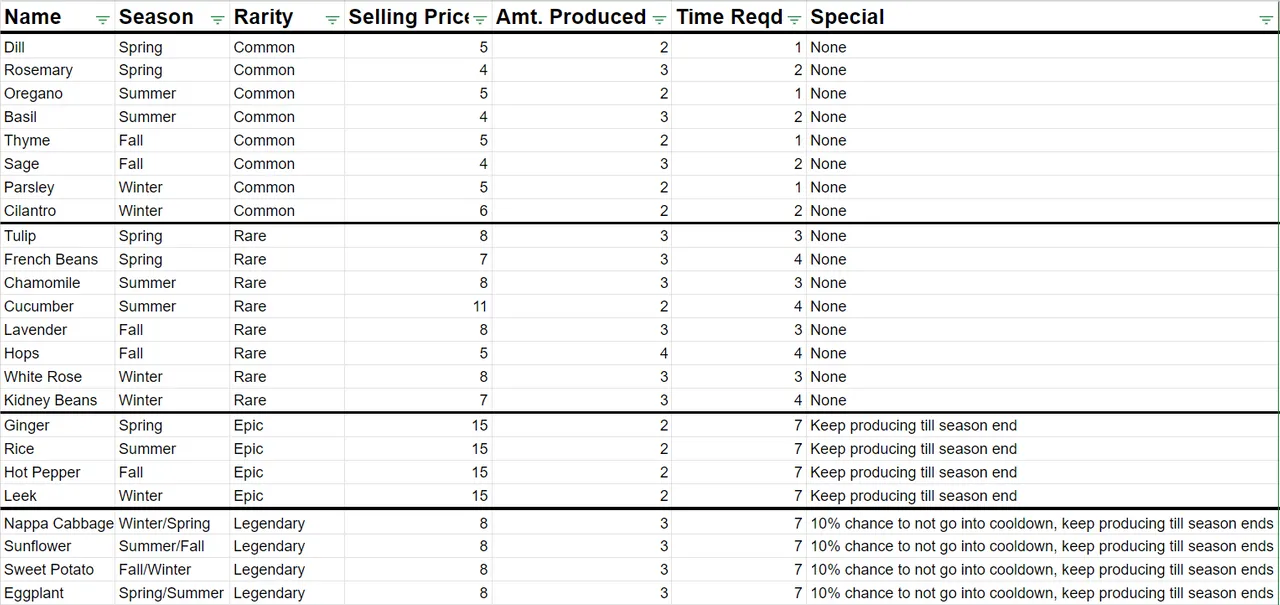Open the Amt. Produced filter icon

pos(659,20)
